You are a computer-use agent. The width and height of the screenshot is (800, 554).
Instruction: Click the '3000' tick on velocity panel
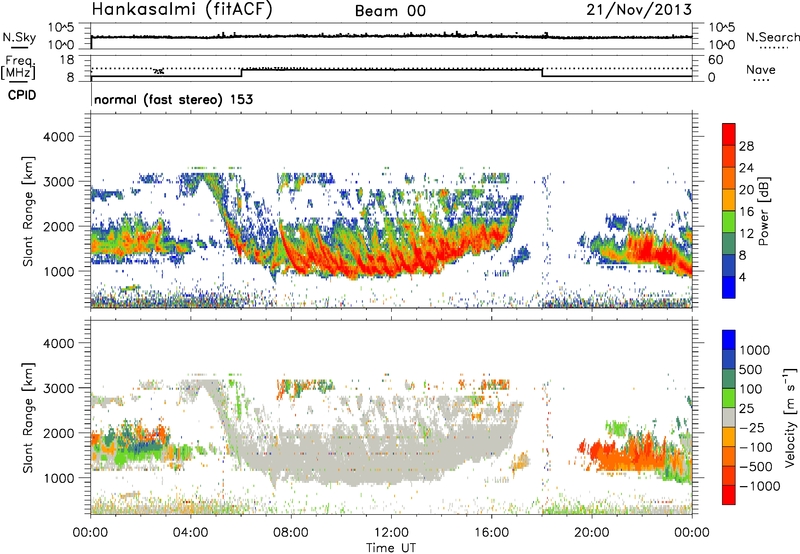pos(58,388)
